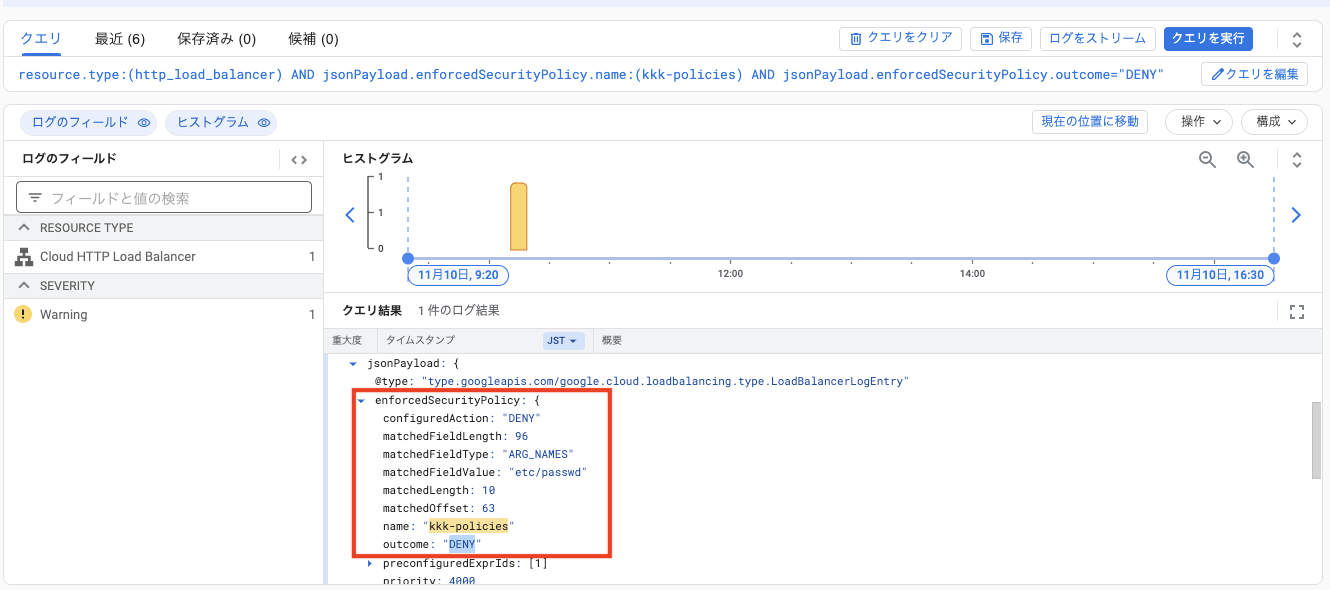Image resolution: width=1330 pixels, height=590 pixels.
Task: Click the @type LoadBalancerLogEntry value
Action: [x=664, y=382]
